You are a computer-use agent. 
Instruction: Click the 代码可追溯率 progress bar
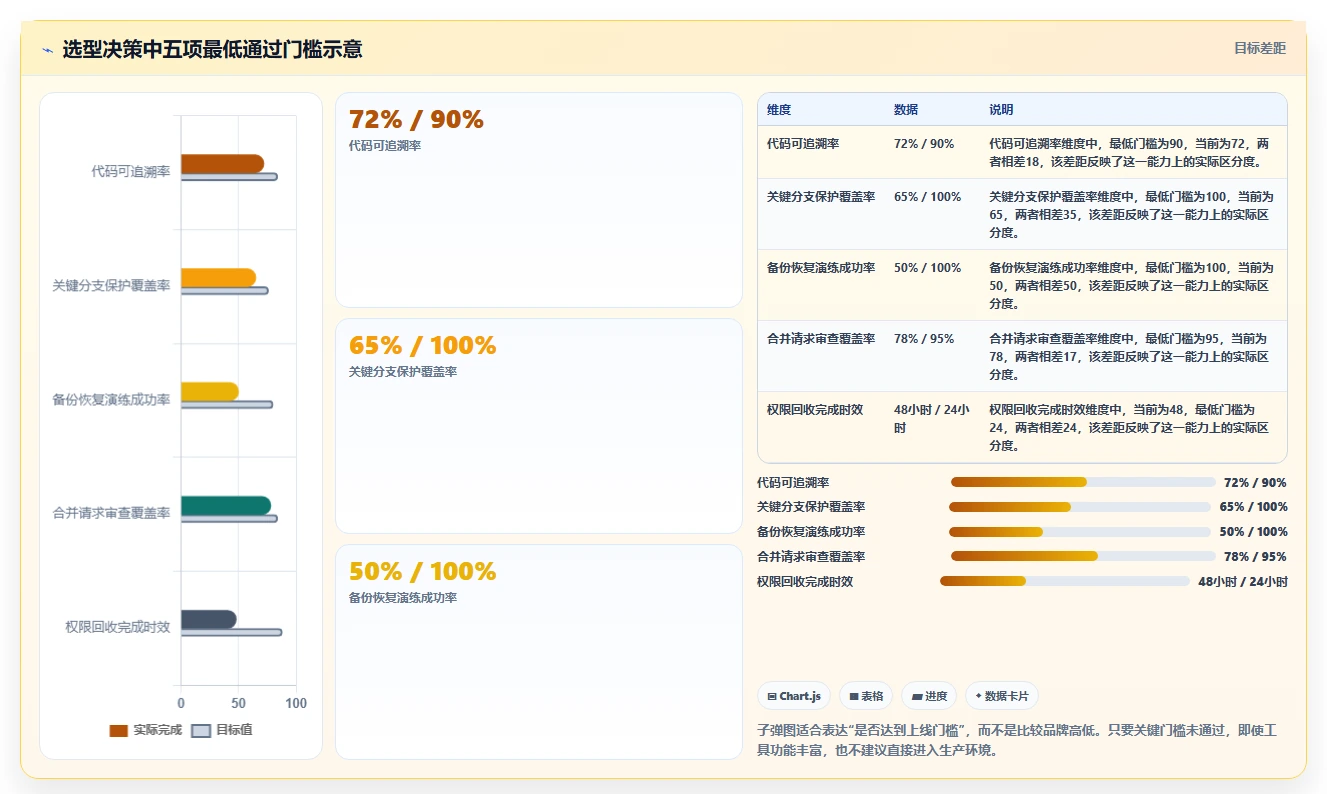pos(1083,482)
